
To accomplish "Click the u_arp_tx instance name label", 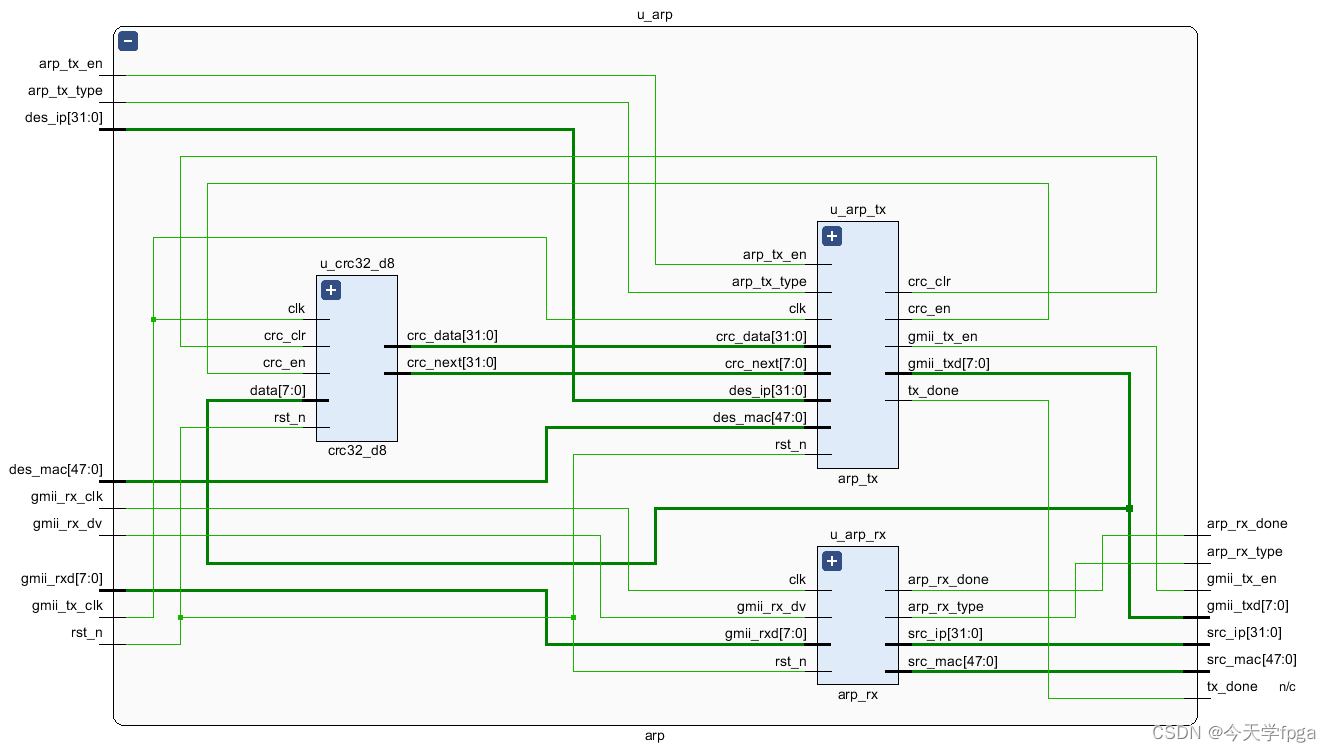I will 857,210.
